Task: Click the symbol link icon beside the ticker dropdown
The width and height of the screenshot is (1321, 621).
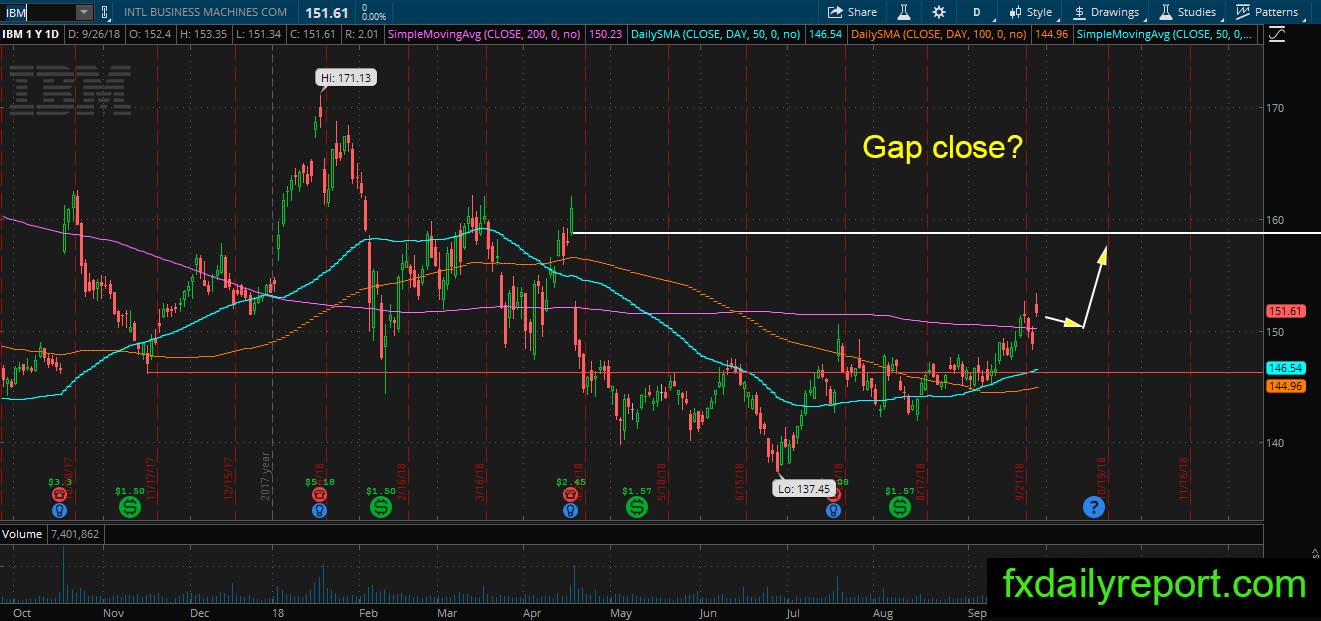Action: click(x=106, y=12)
